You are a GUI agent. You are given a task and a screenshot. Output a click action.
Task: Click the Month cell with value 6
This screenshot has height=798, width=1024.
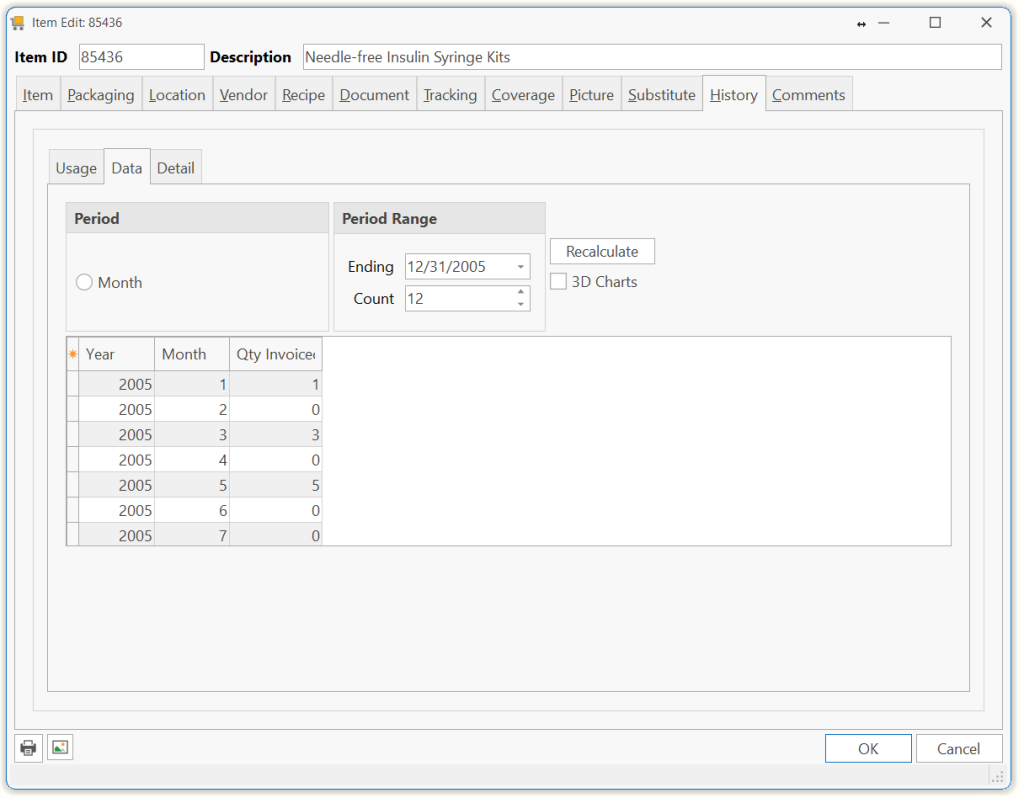tap(192, 511)
